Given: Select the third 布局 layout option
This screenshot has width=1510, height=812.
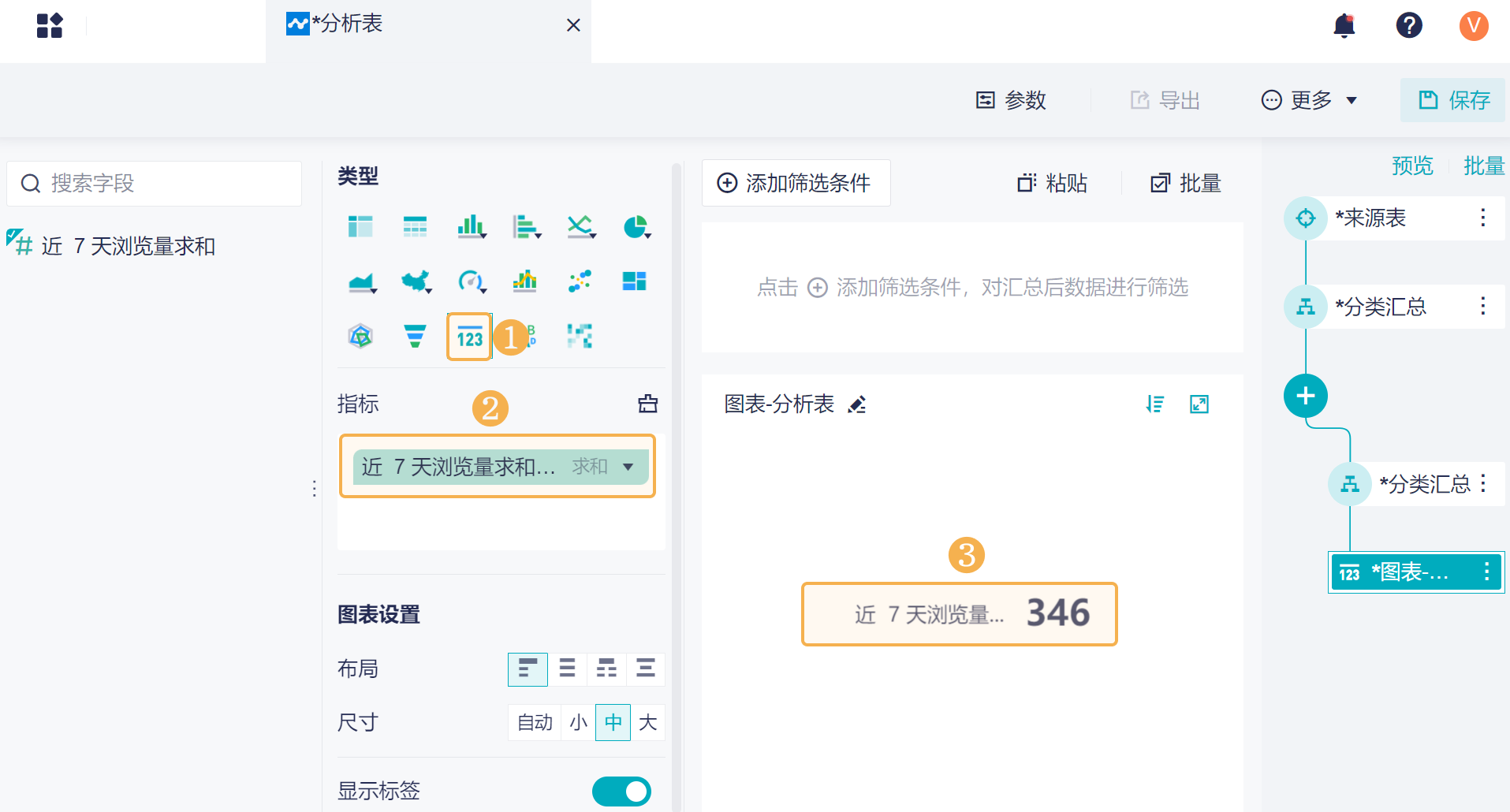Looking at the screenshot, I should coord(606,669).
